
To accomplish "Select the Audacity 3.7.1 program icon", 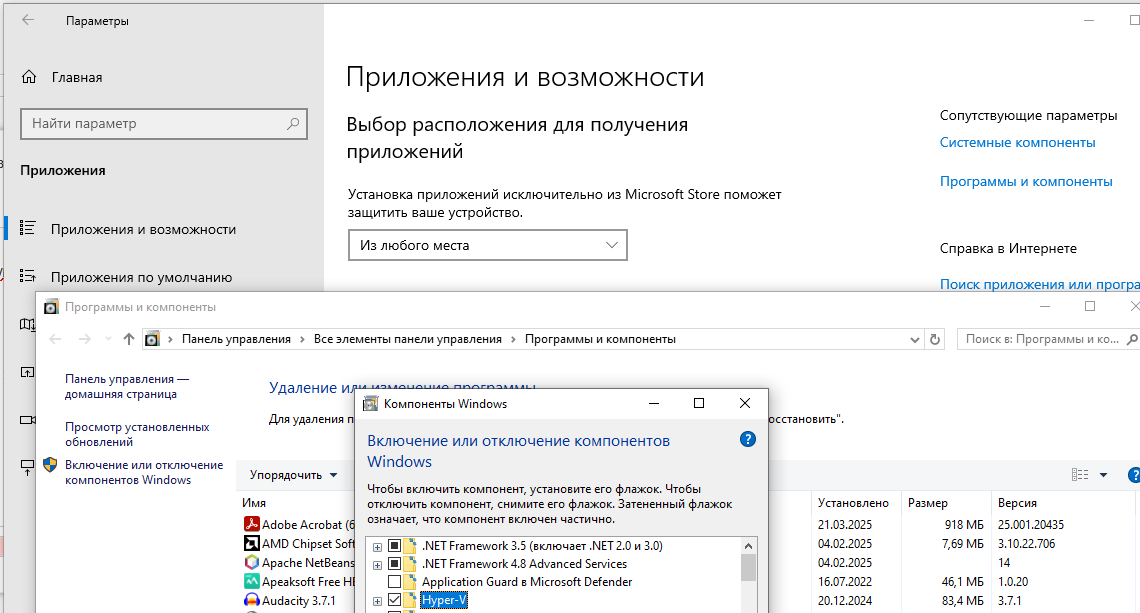I will pos(252,601).
